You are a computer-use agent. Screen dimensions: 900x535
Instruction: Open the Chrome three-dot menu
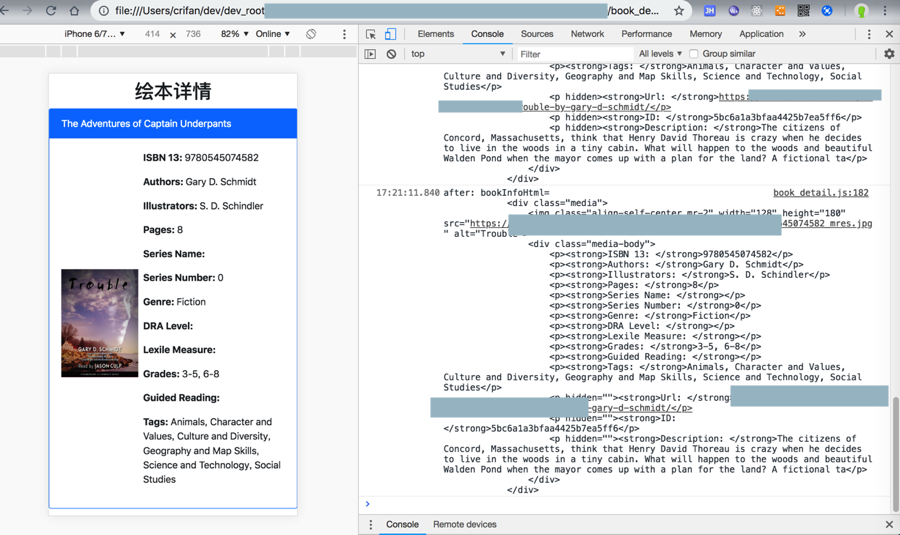click(x=885, y=10)
